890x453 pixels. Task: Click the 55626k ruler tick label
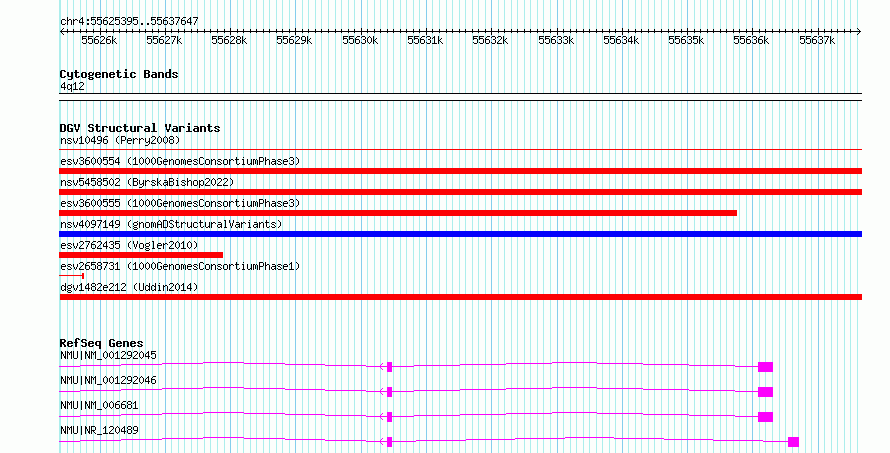(x=99, y=40)
